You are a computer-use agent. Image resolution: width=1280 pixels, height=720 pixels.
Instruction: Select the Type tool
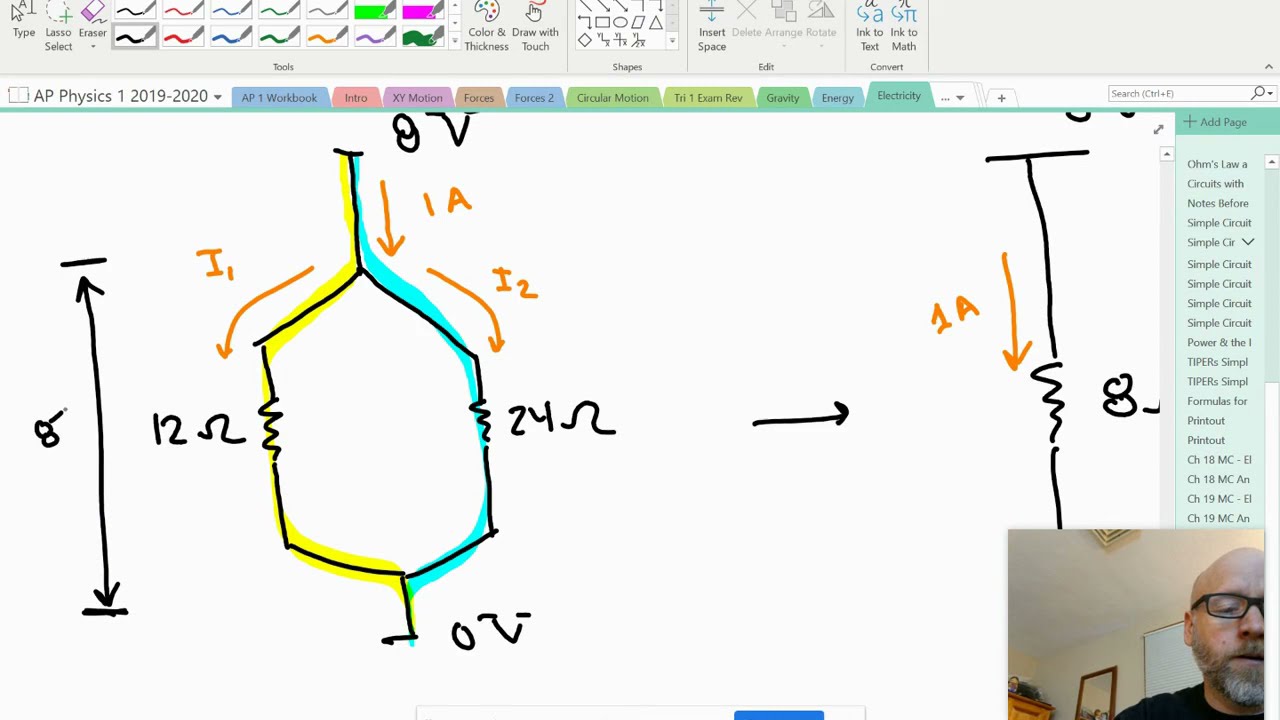23,22
